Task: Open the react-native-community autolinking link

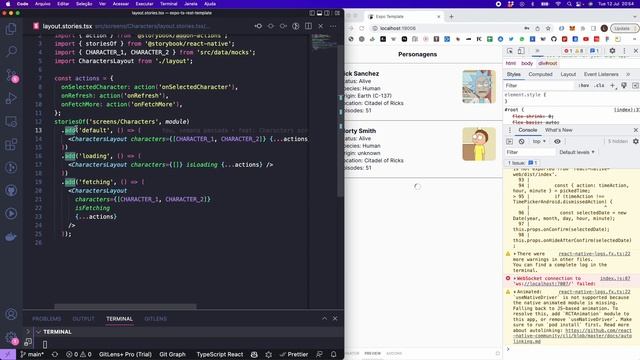Action: click(x=572, y=336)
